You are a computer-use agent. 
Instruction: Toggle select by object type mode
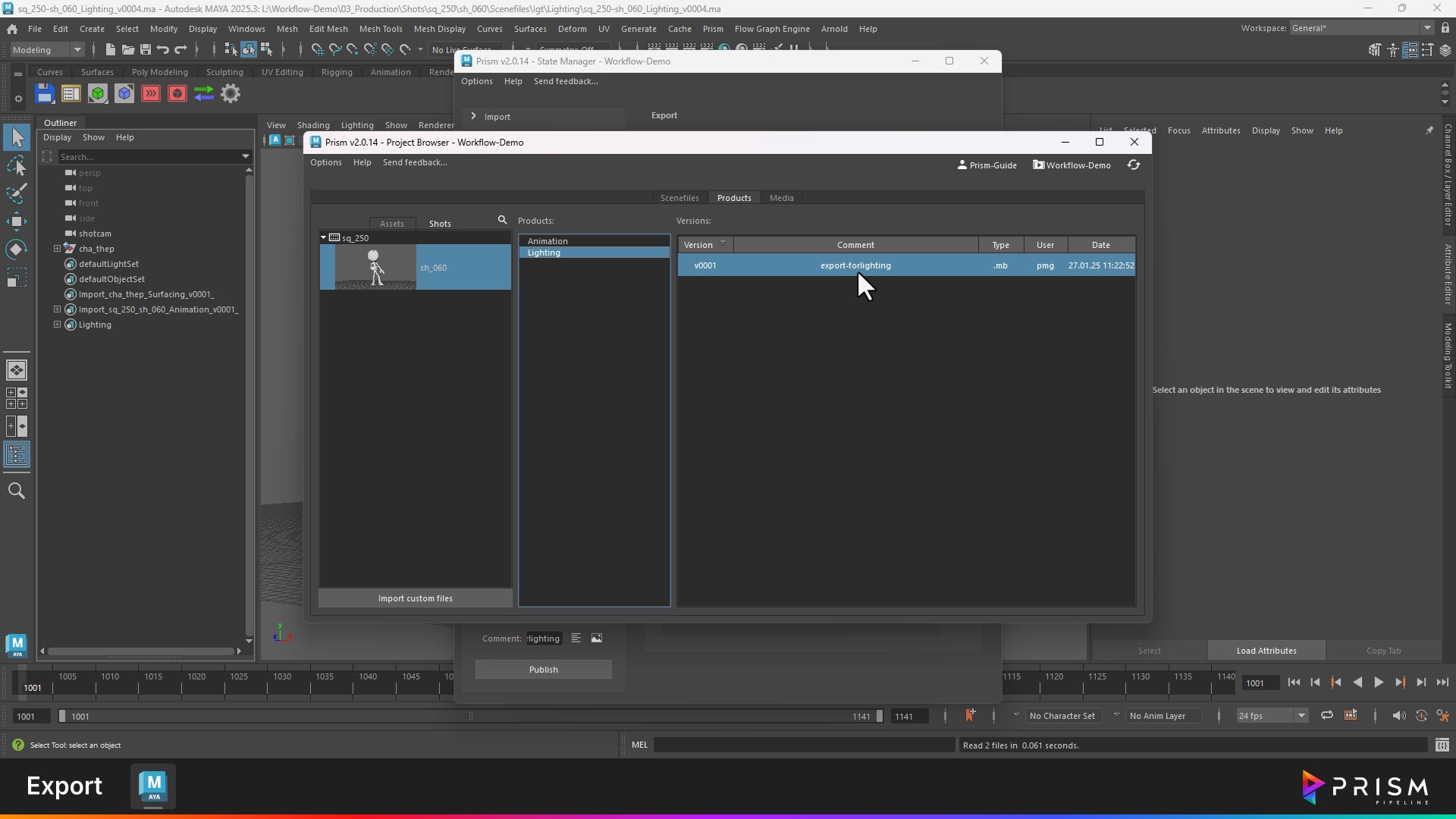249,49
